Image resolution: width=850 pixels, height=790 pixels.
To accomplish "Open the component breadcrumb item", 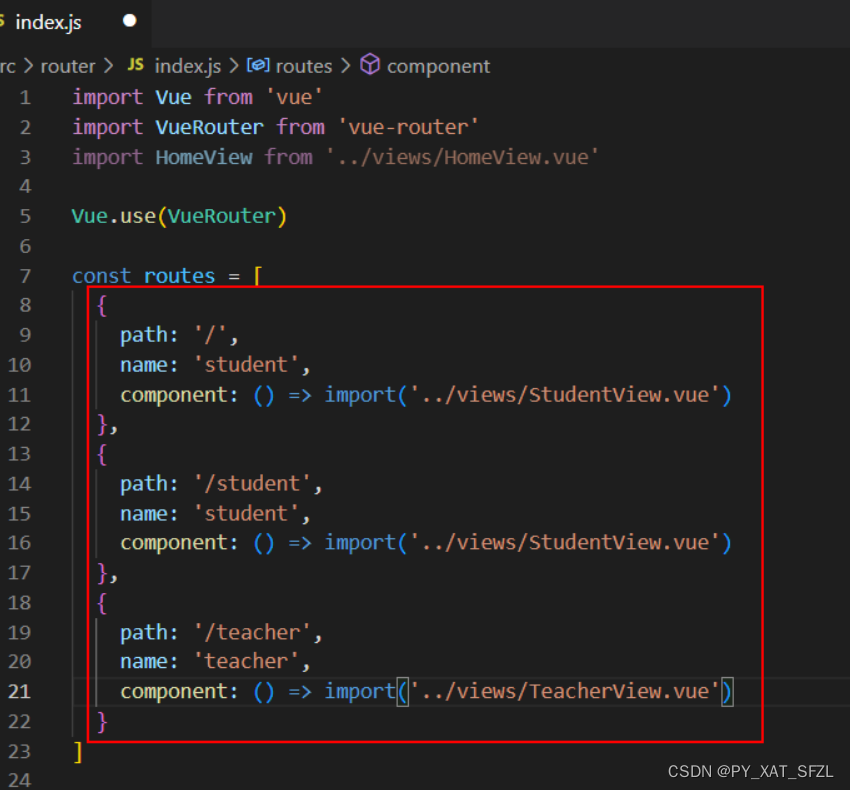I will (438, 66).
